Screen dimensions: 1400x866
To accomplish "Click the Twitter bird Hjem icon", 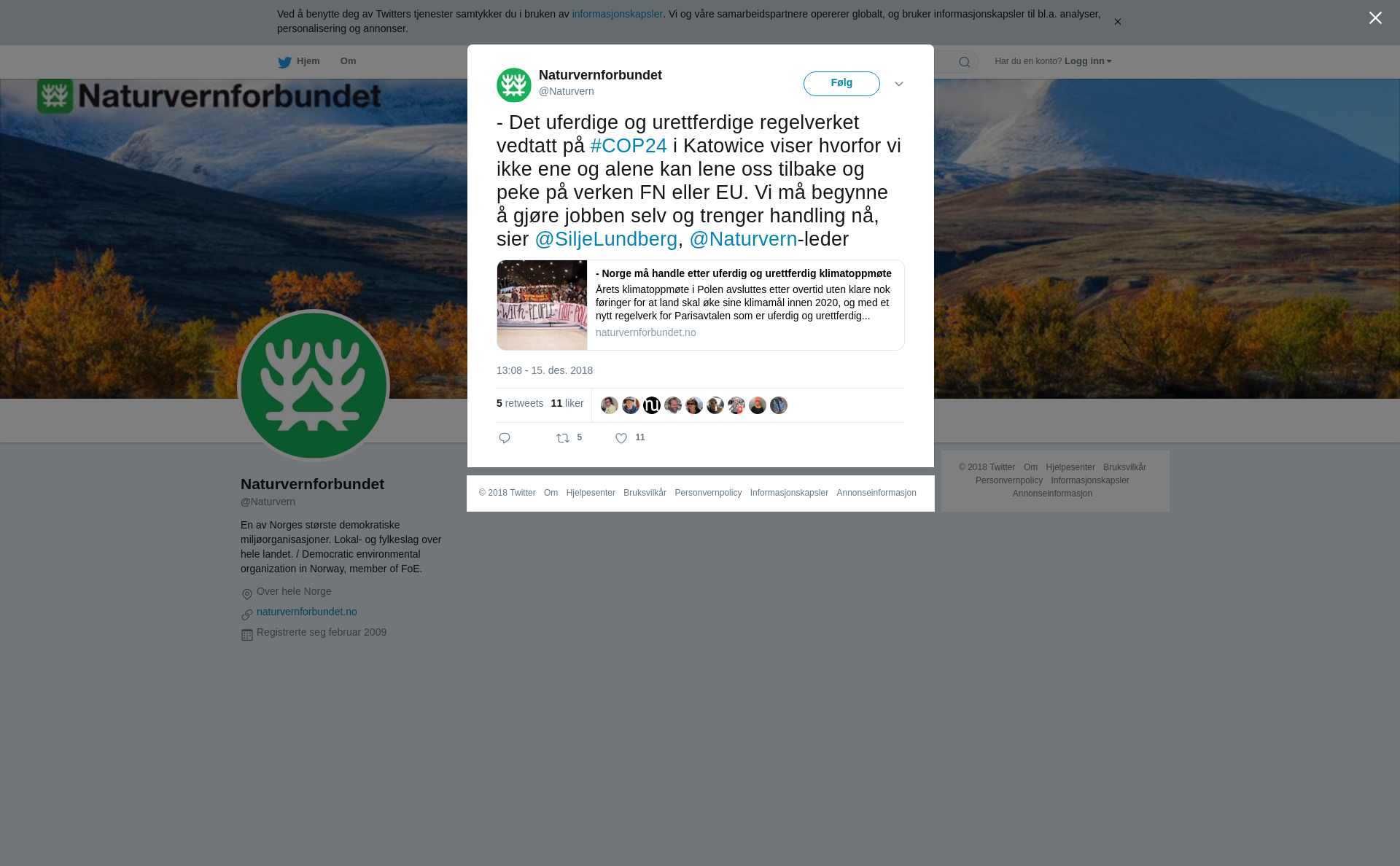I will 284,62.
